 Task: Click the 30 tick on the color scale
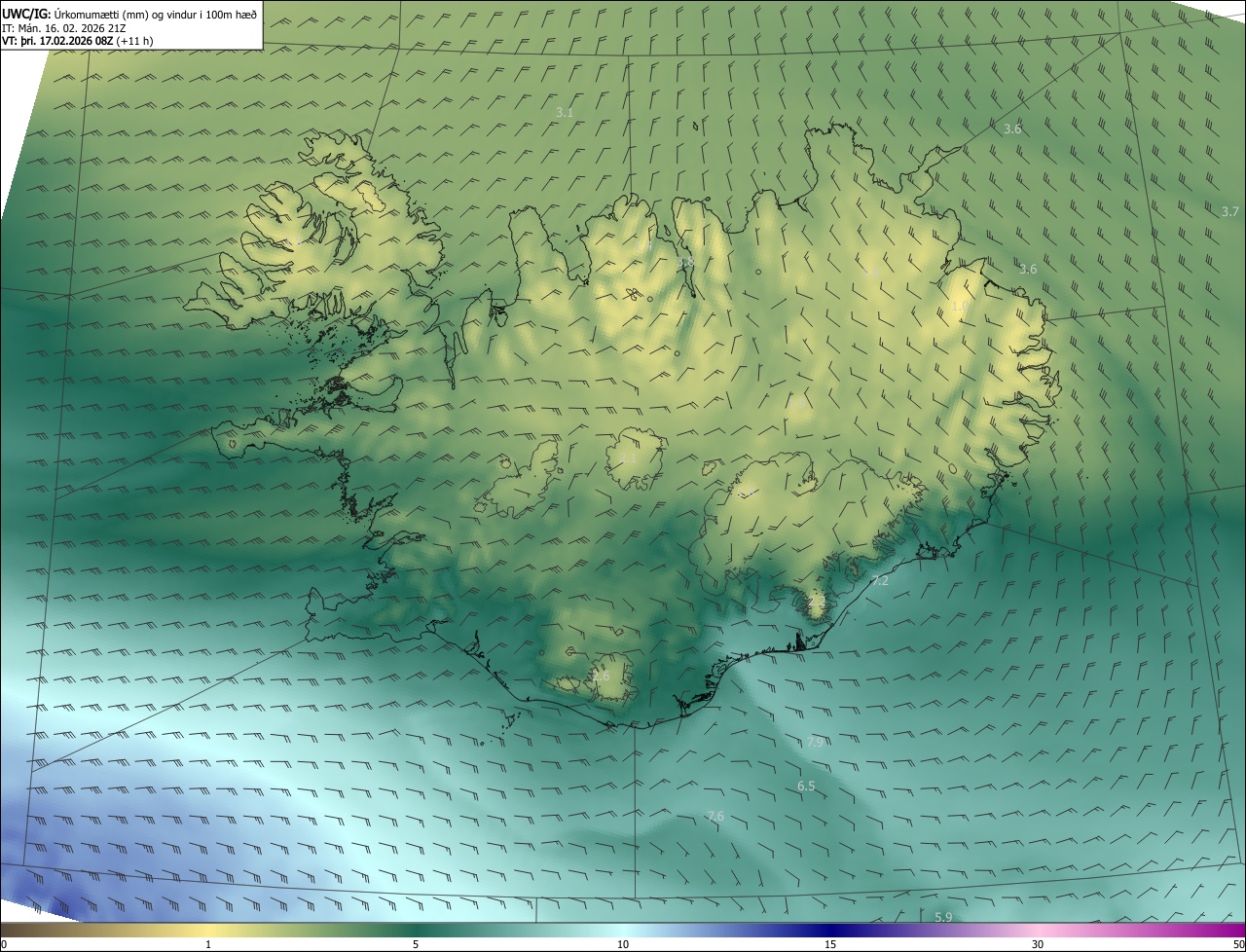click(x=1038, y=944)
